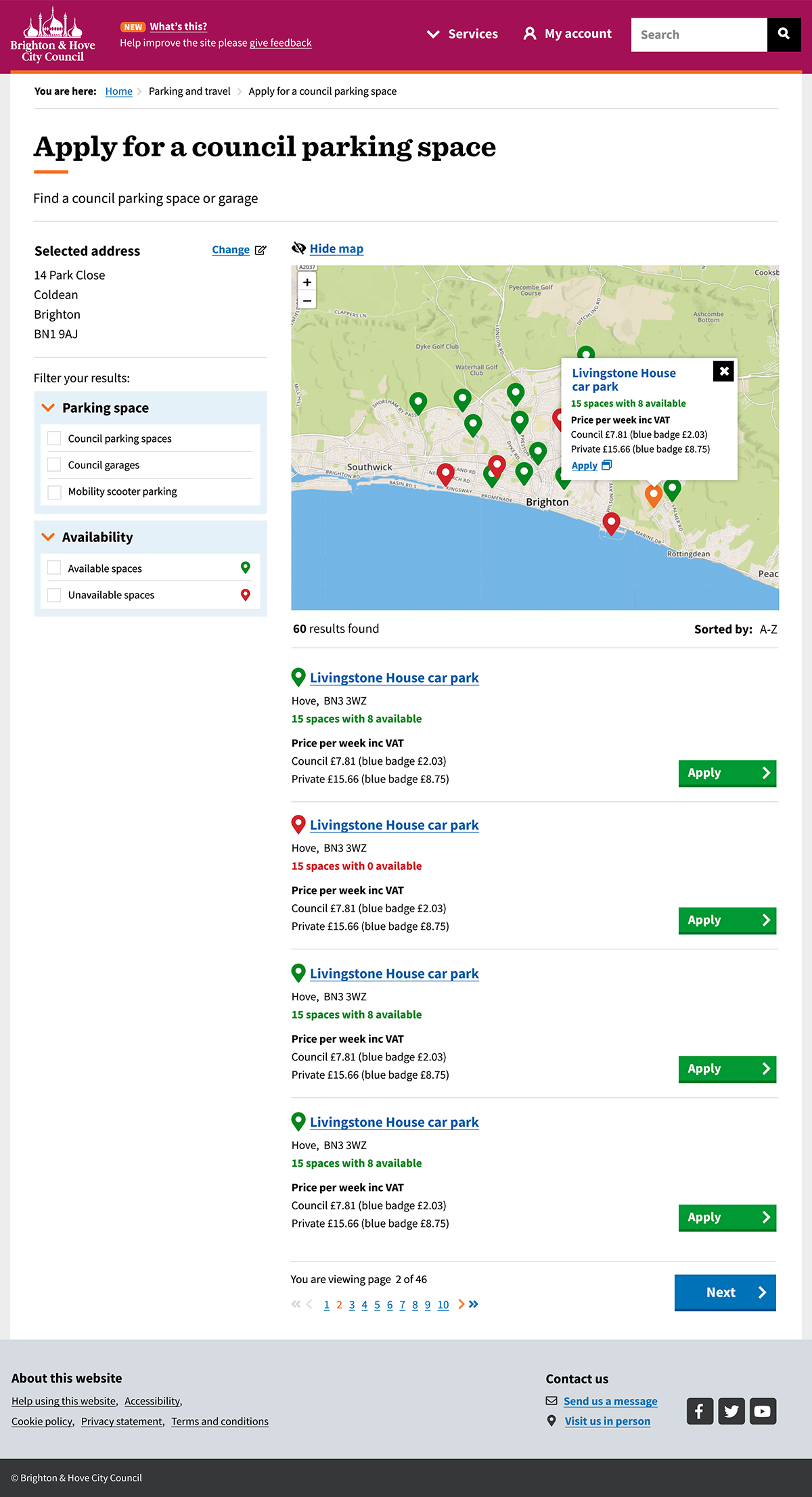Go to last page of results
812x1497 pixels.
coord(474,1304)
